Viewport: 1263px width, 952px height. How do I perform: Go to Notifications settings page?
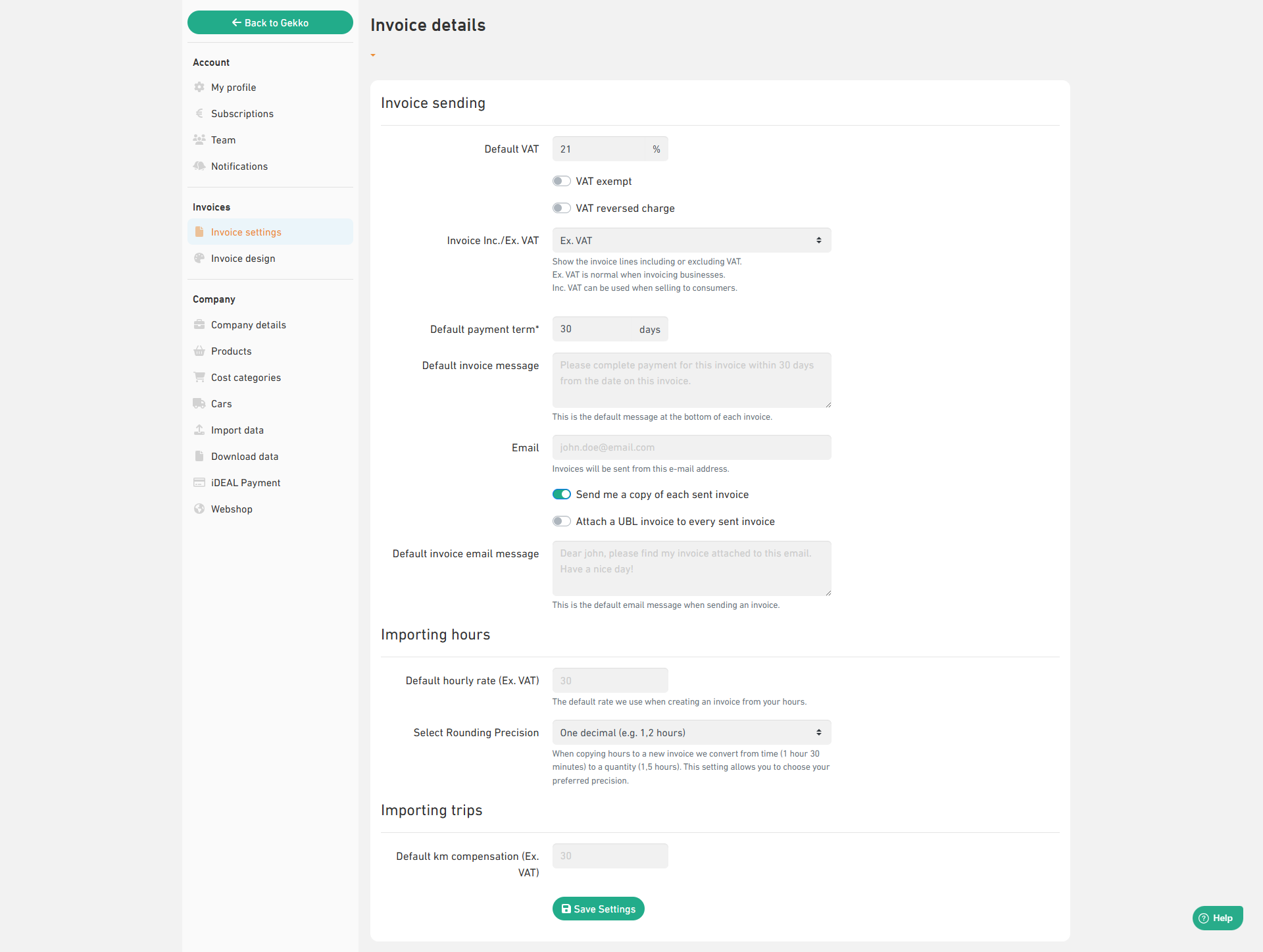[x=239, y=166]
